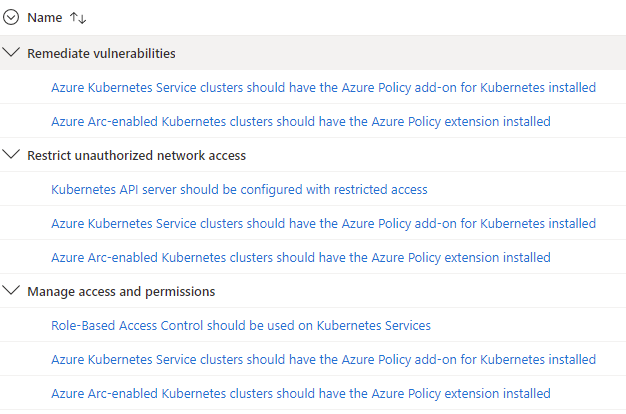Image resolution: width=626 pixels, height=414 pixels.
Task: Select the Restrict unauthorized network access label
Action: click(137, 155)
